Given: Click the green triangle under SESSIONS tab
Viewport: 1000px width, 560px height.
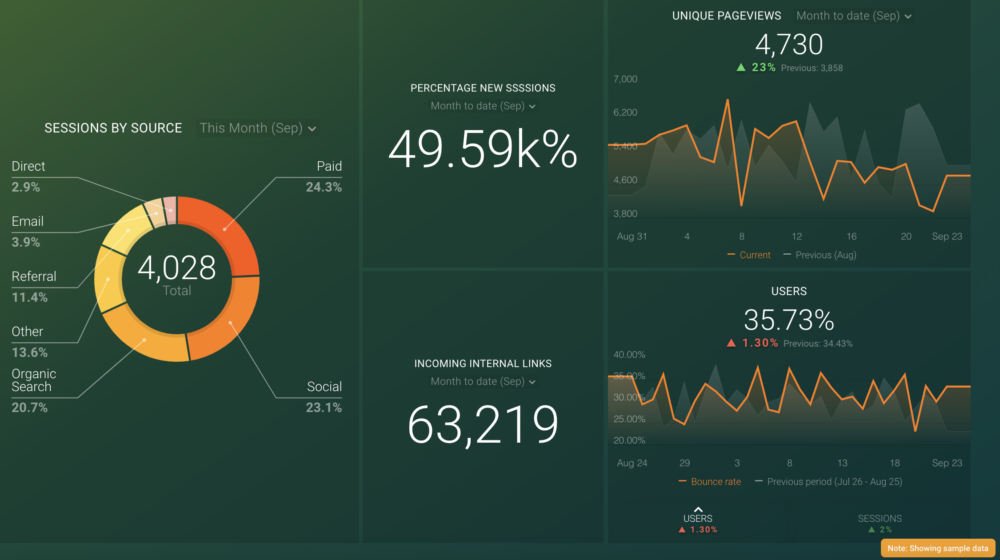Looking at the screenshot, I should pyautogui.click(x=873, y=530).
